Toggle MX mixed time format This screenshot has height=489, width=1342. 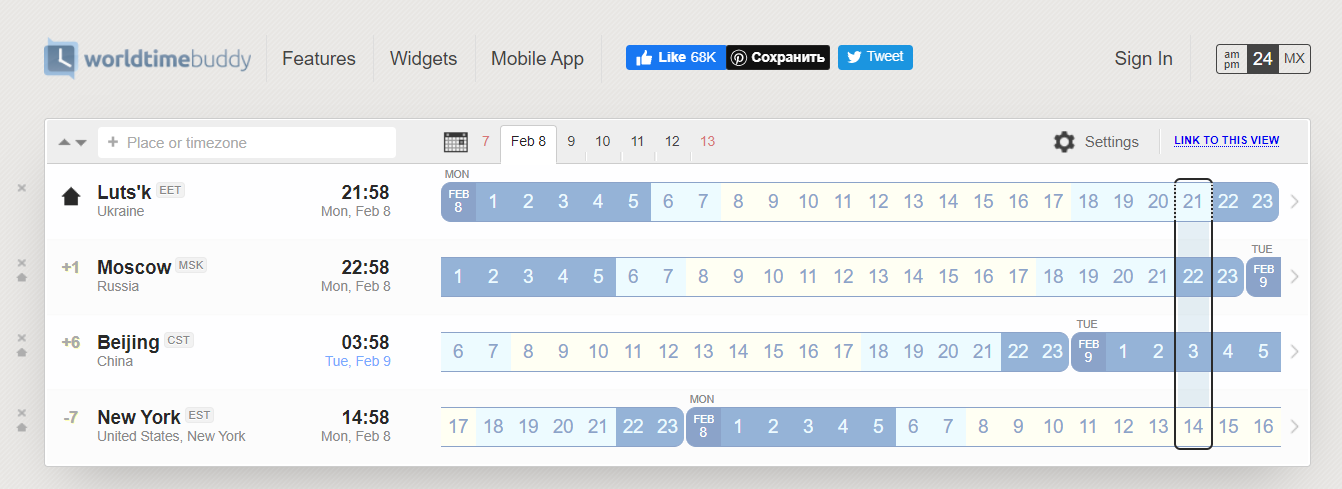click(1294, 59)
